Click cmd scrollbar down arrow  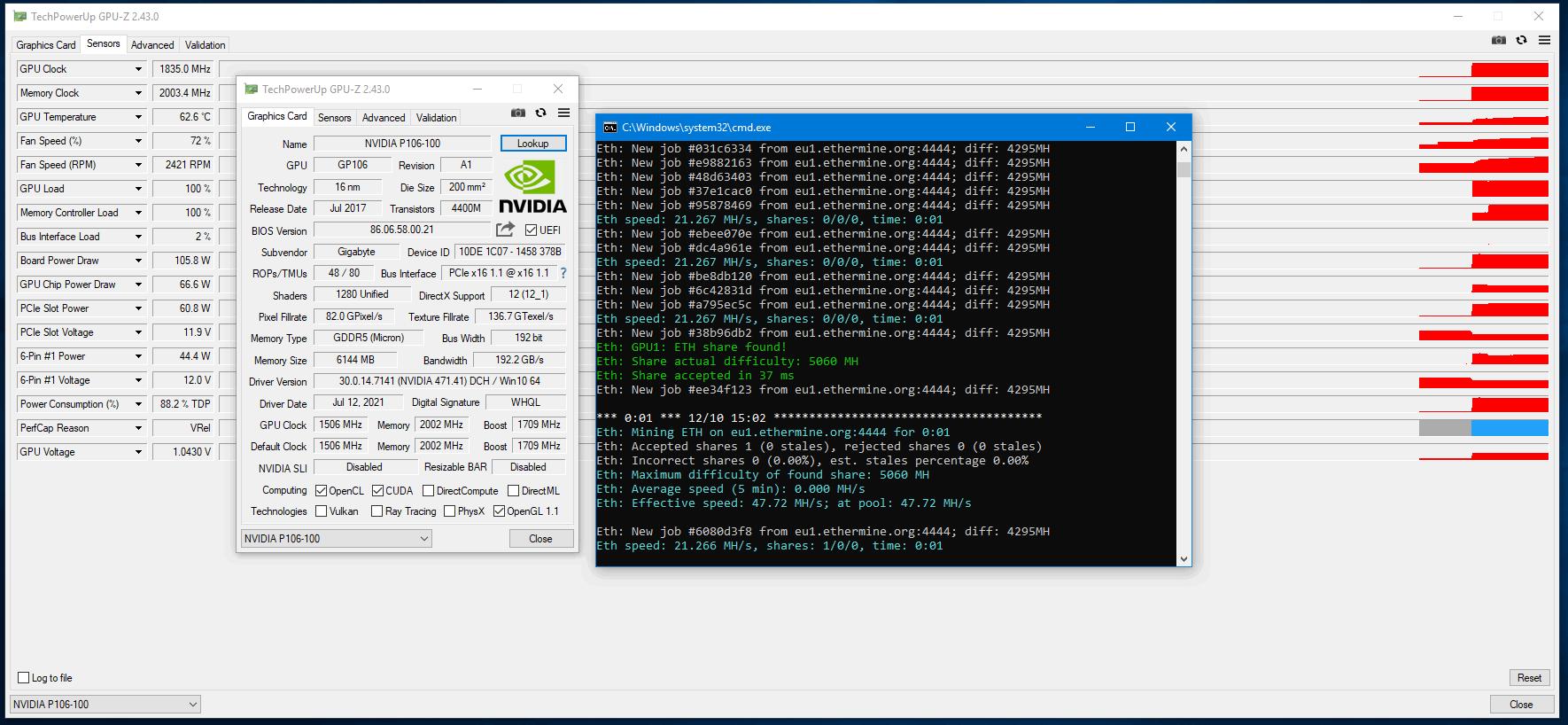click(1184, 559)
